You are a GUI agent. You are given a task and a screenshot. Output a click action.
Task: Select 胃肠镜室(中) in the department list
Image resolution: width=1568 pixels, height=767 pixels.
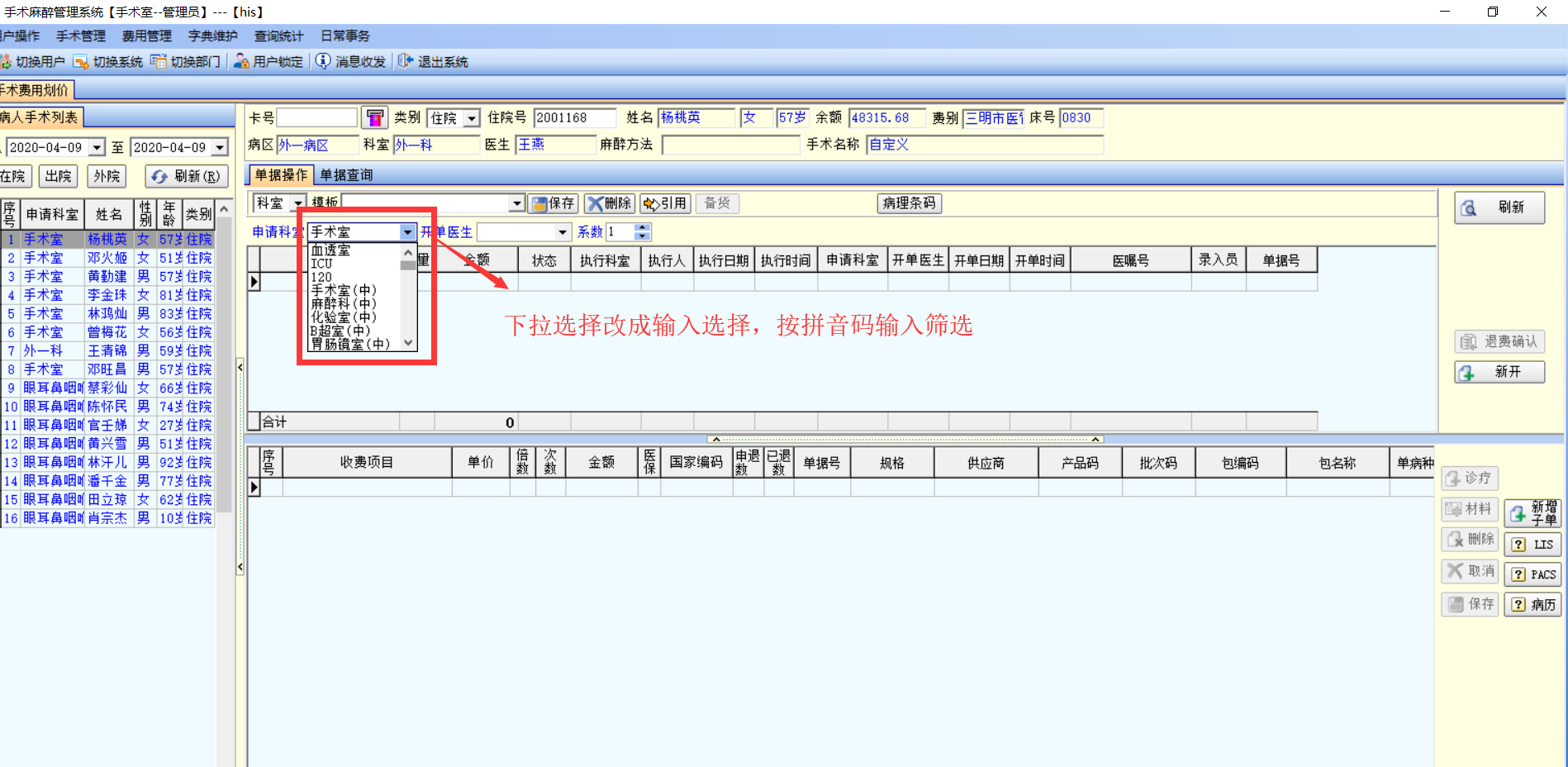tap(350, 344)
